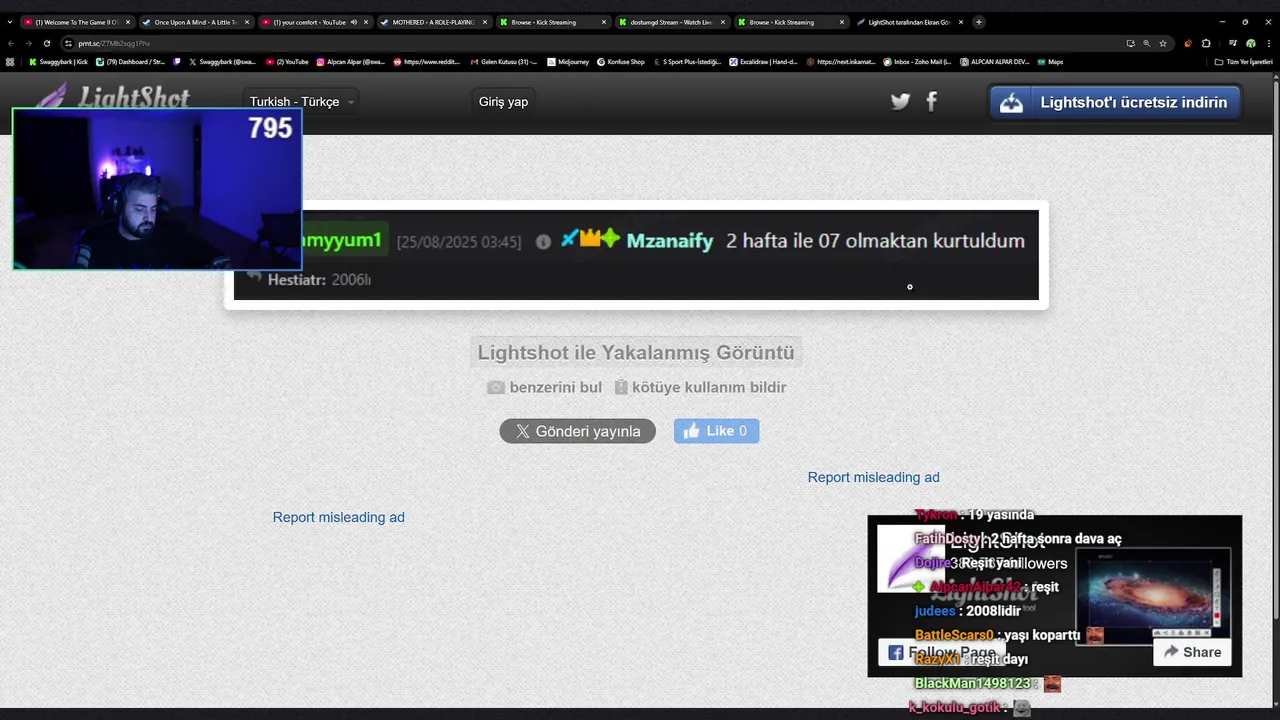
Task: Open the tab search chevron at far left
Action: pos(10,22)
